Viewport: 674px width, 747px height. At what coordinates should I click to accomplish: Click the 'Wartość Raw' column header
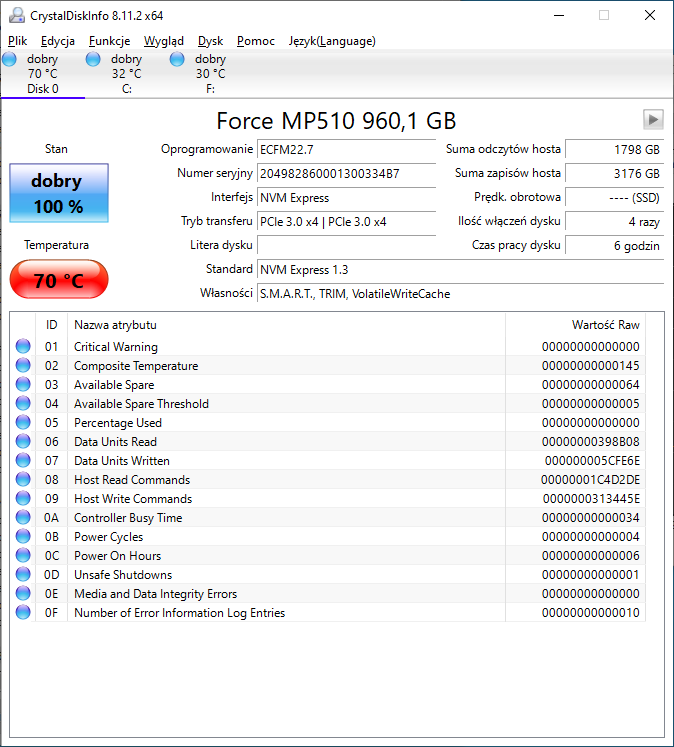point(605,325)
